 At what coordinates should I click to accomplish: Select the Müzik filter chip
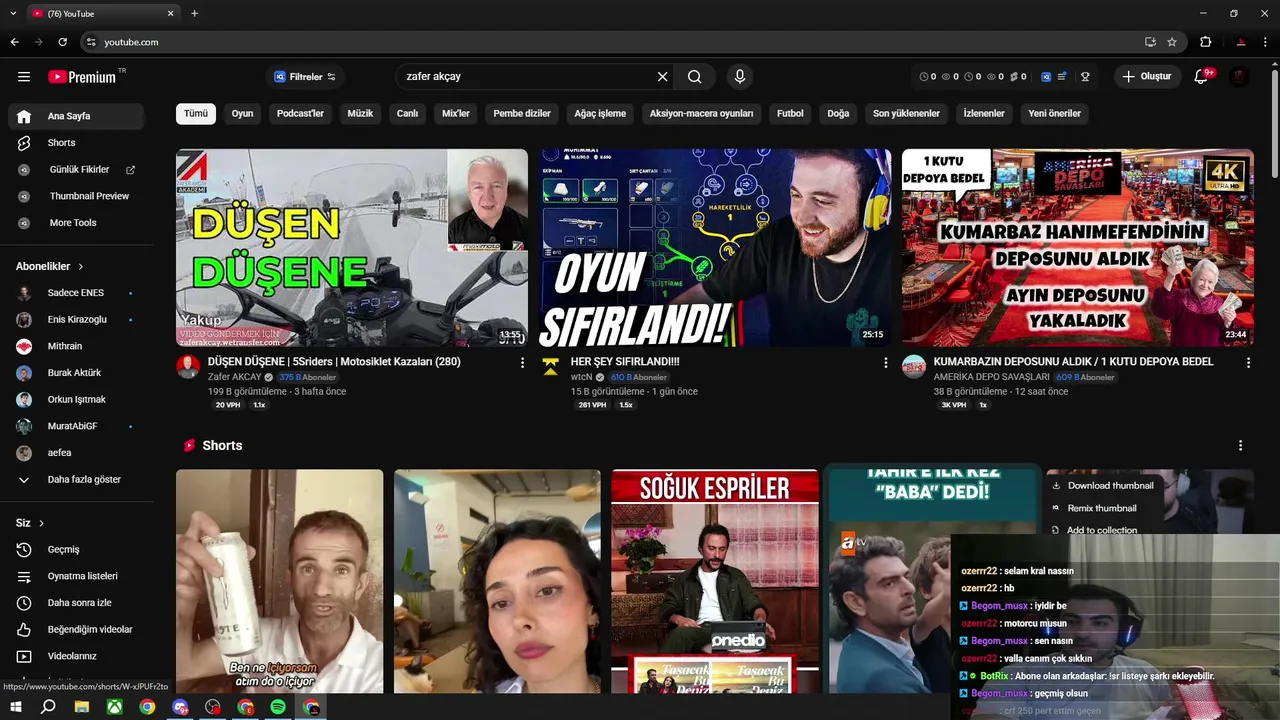point(360,114)
